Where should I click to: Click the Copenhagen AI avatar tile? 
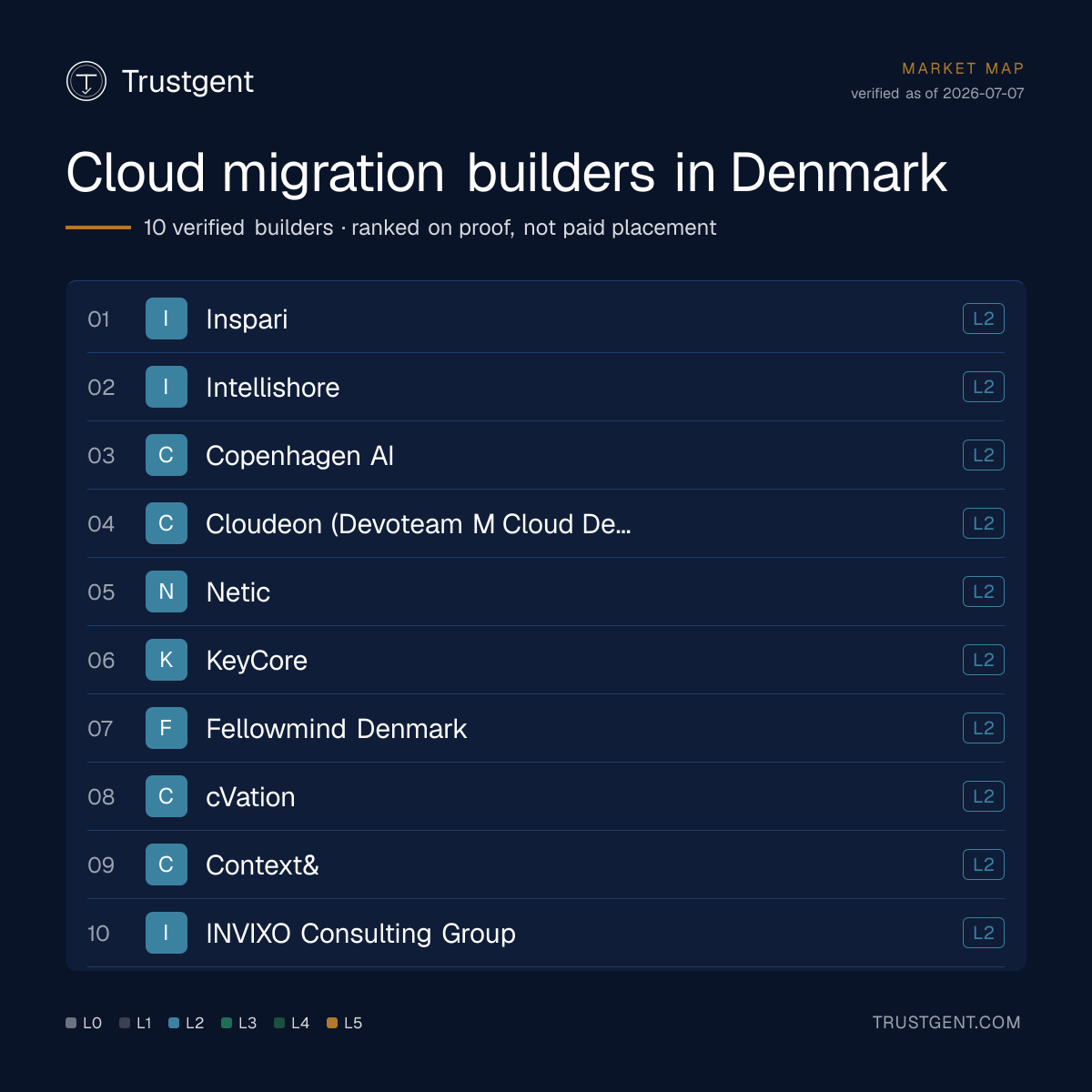[167, 455]
